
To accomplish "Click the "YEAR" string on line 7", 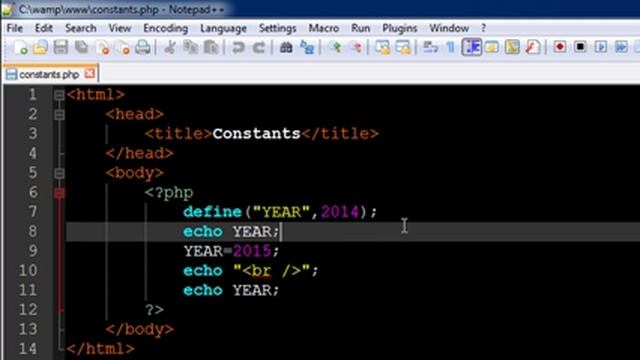I will [282, 212].
